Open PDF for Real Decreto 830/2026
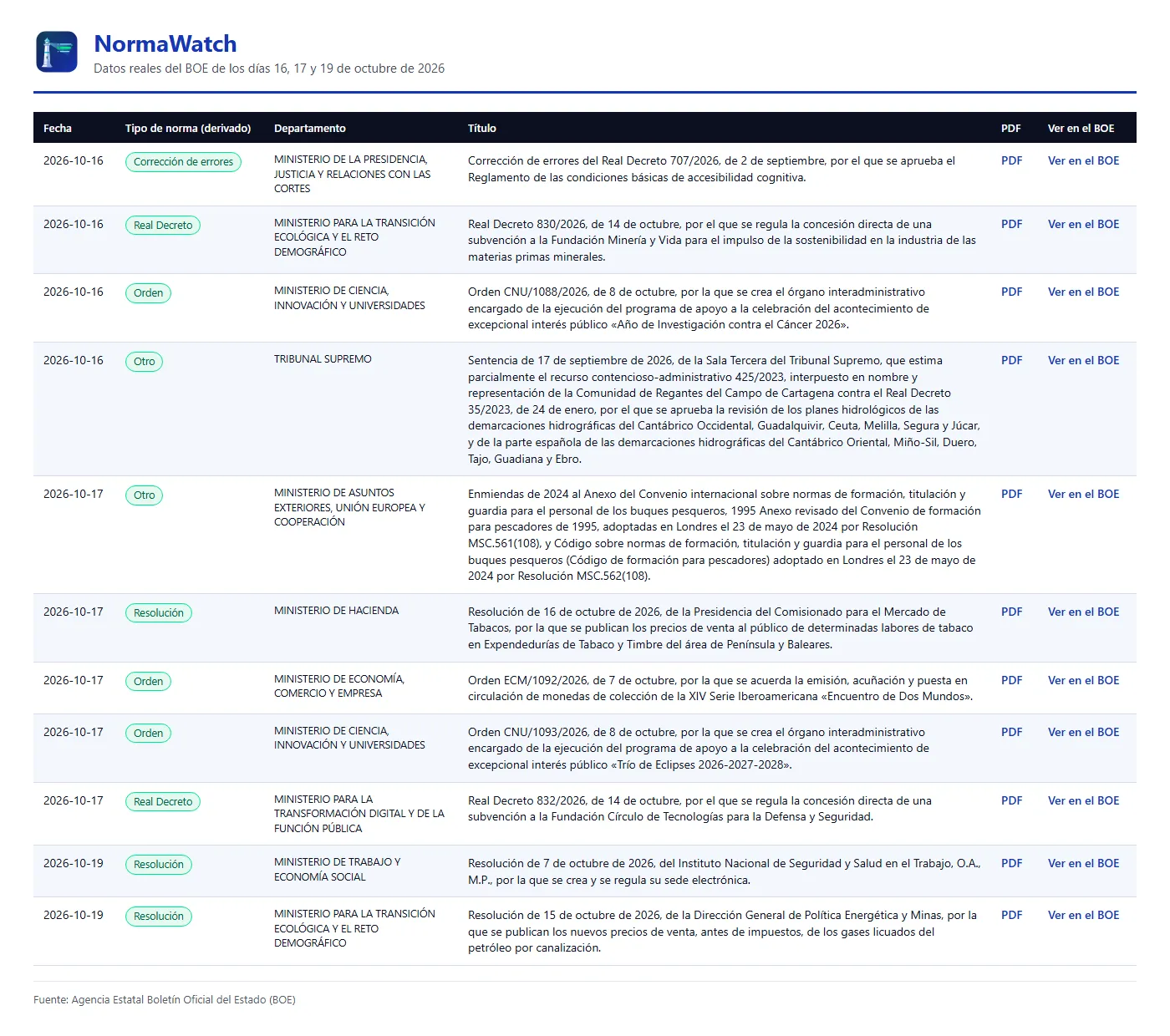The image size is (1170, 1036). 1011,224
